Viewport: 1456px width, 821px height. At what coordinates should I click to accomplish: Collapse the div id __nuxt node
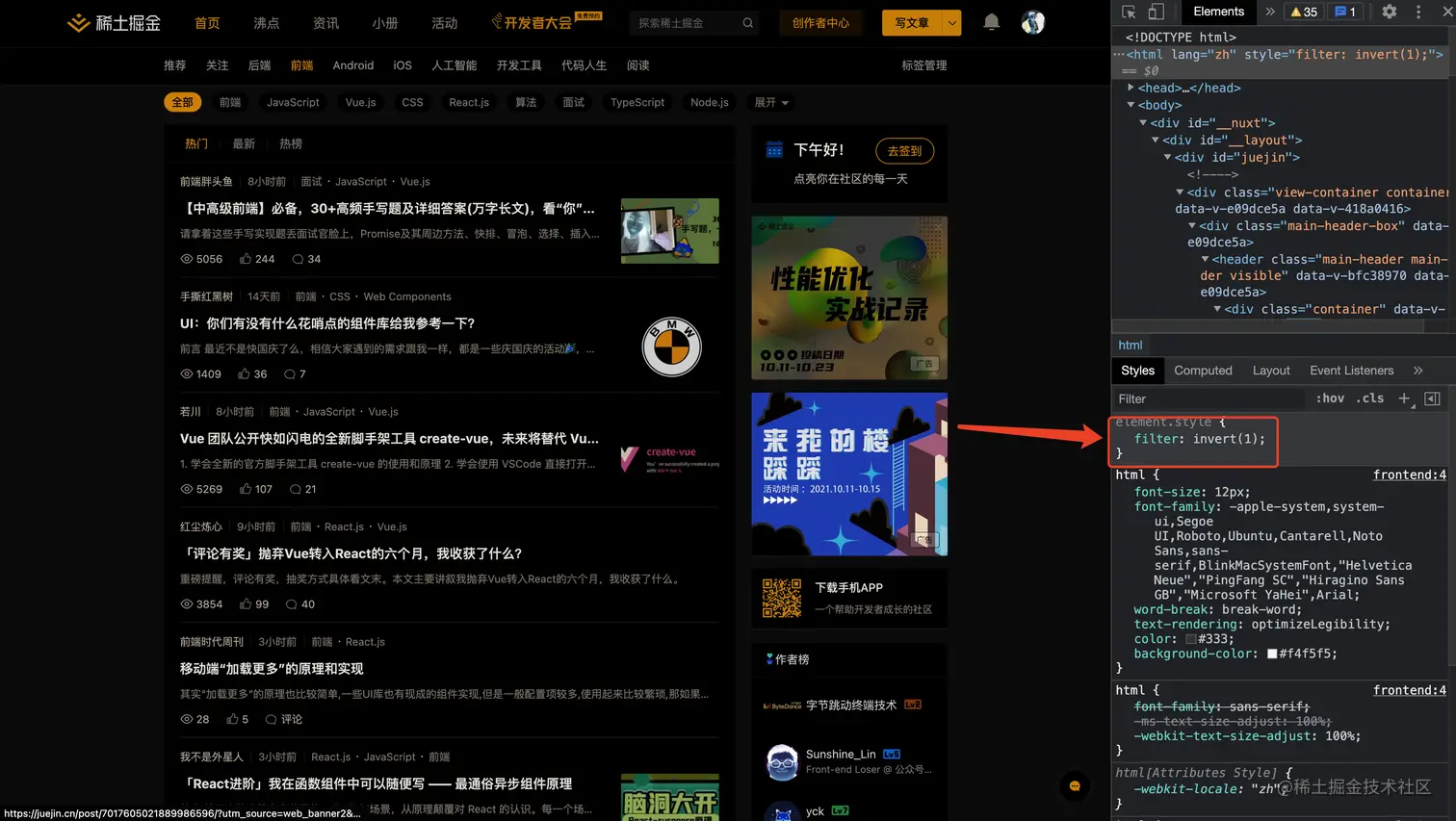pos(1143,123)
